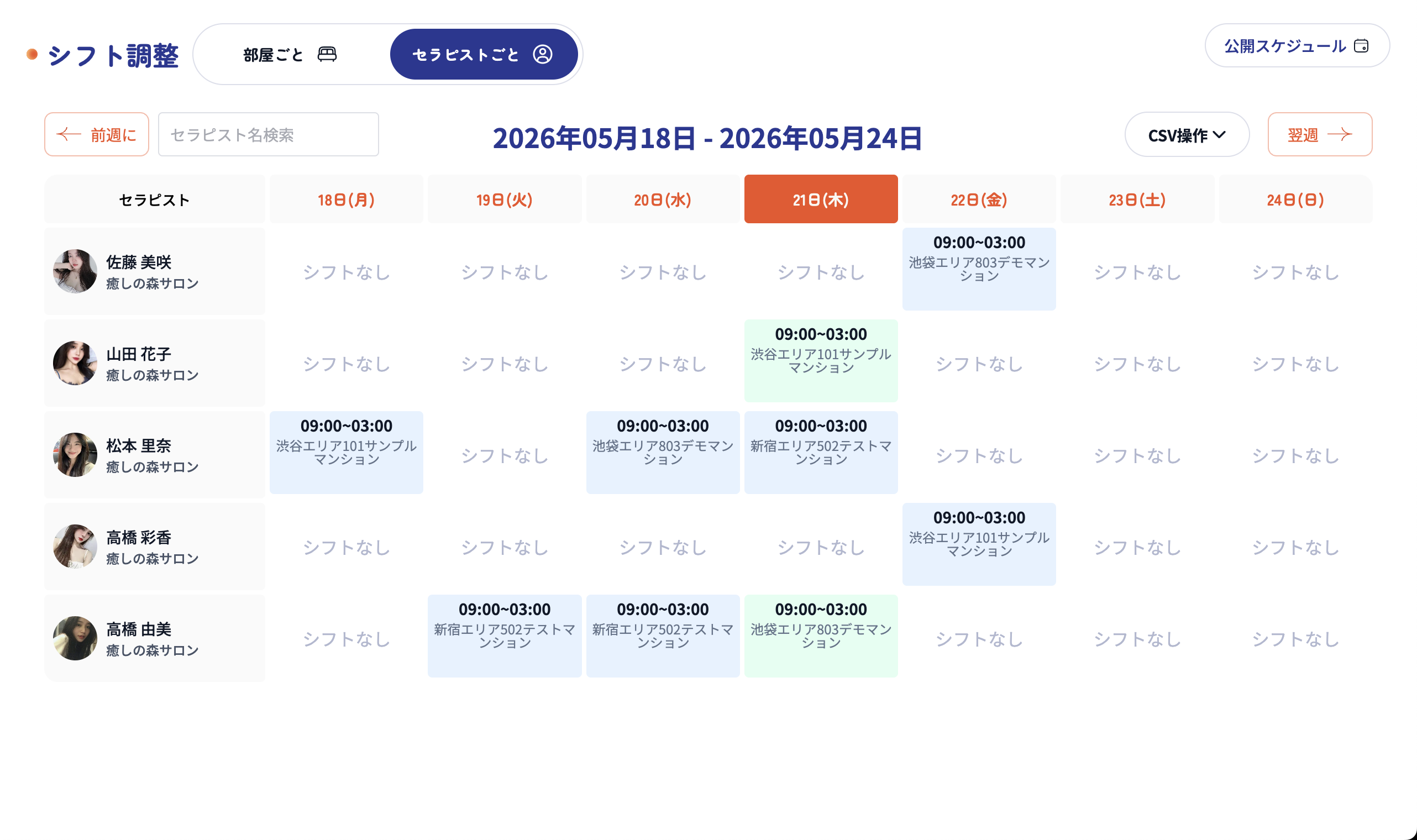Open 高橋 由美 Thursday 池袋エリア803 shift
Image resolution: width=1417 pixels, height=840 pixels.
coord(821,636)
